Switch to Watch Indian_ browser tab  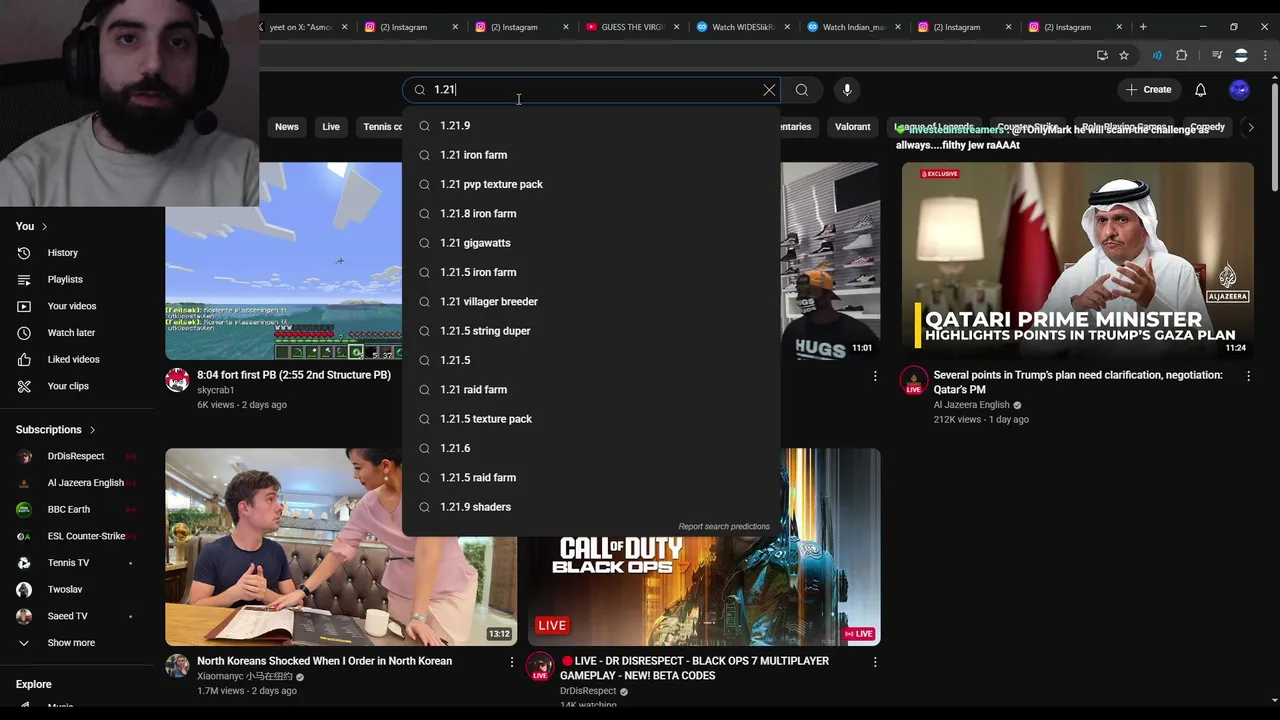[853, 27]
